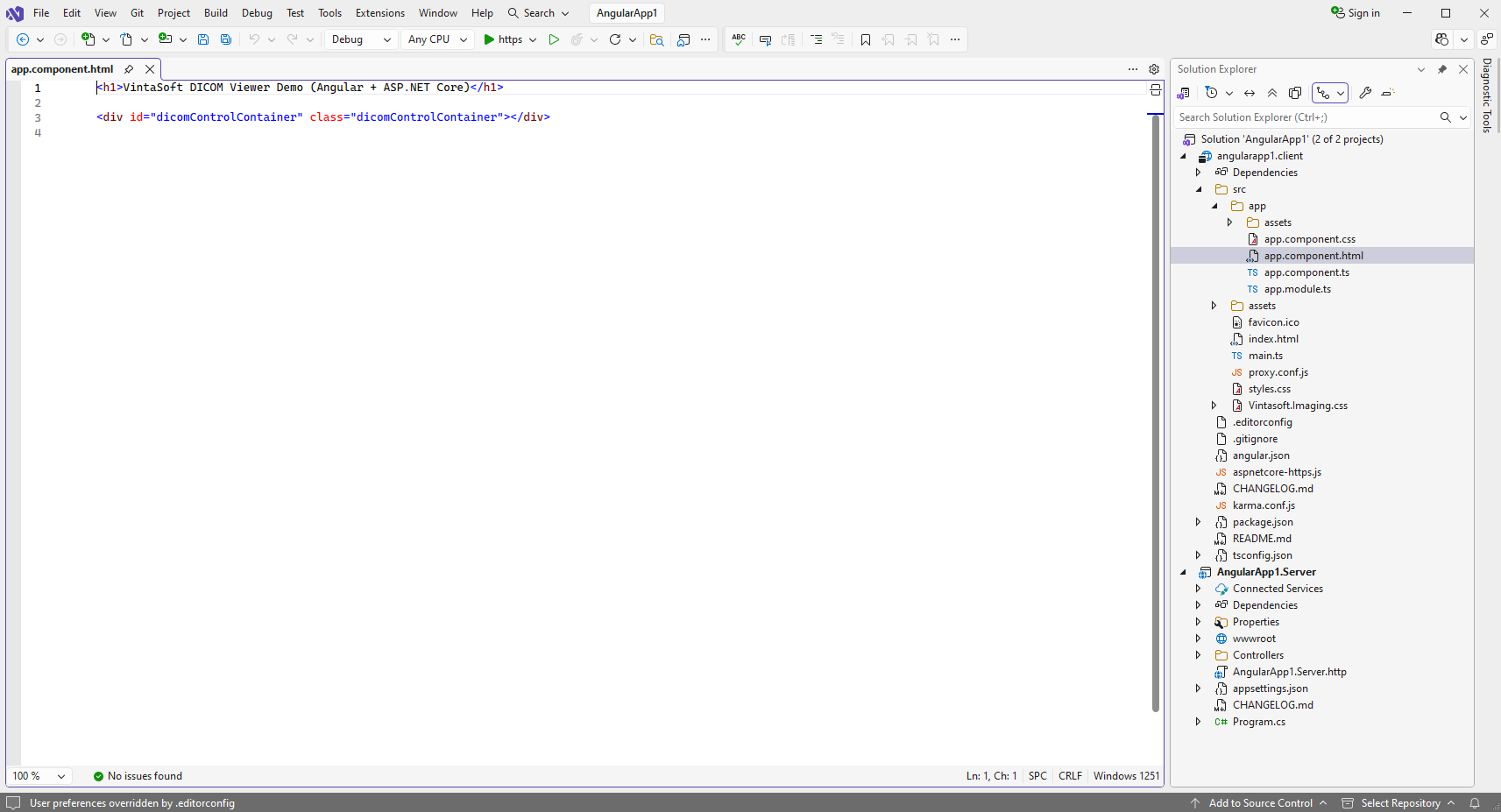Click the Search Solution Explorer field

click(1306, 117)
